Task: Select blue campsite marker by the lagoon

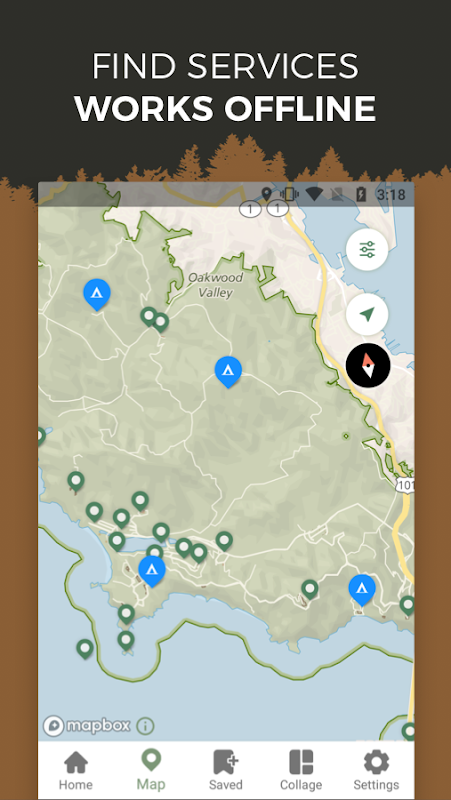Action: coord(152,571)
